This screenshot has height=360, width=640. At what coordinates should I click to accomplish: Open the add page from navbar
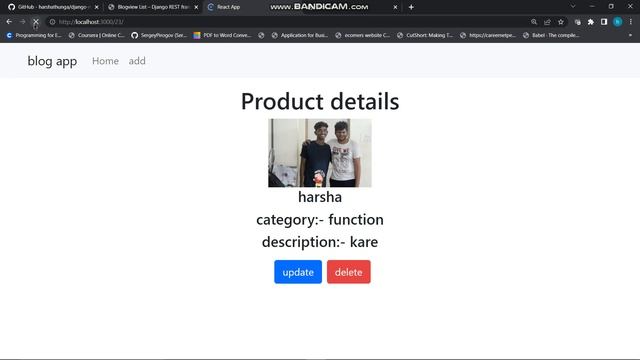[x=137, y=61]
